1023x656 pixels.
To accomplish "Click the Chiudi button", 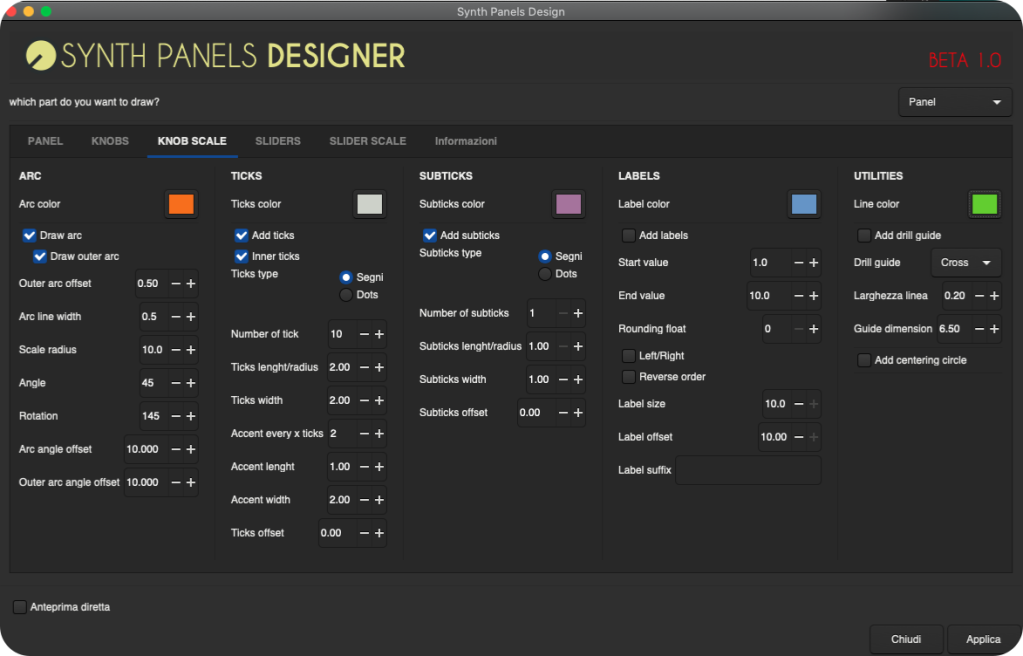I will (x=906, y=639).
